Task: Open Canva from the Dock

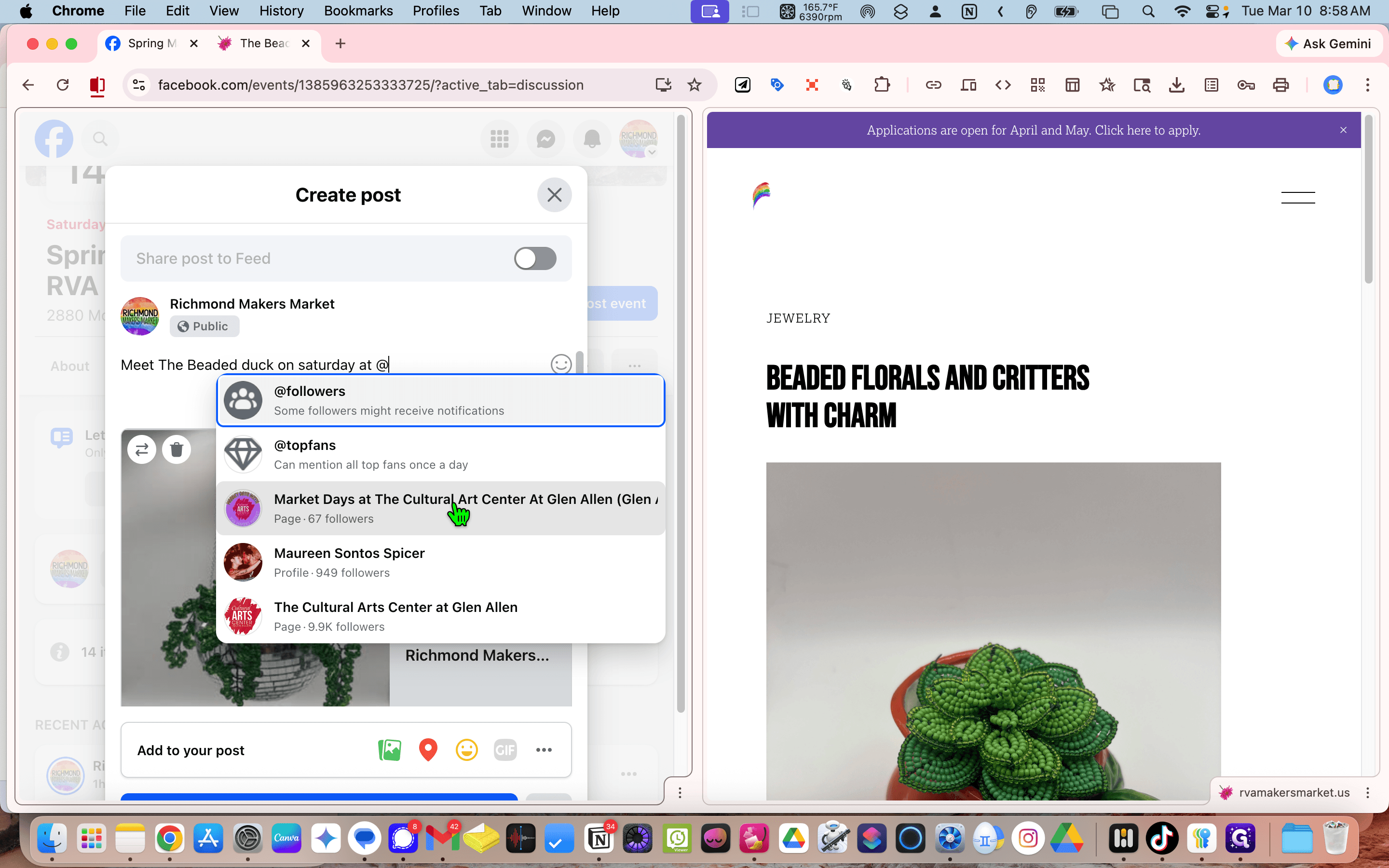Action: point(286,838)
